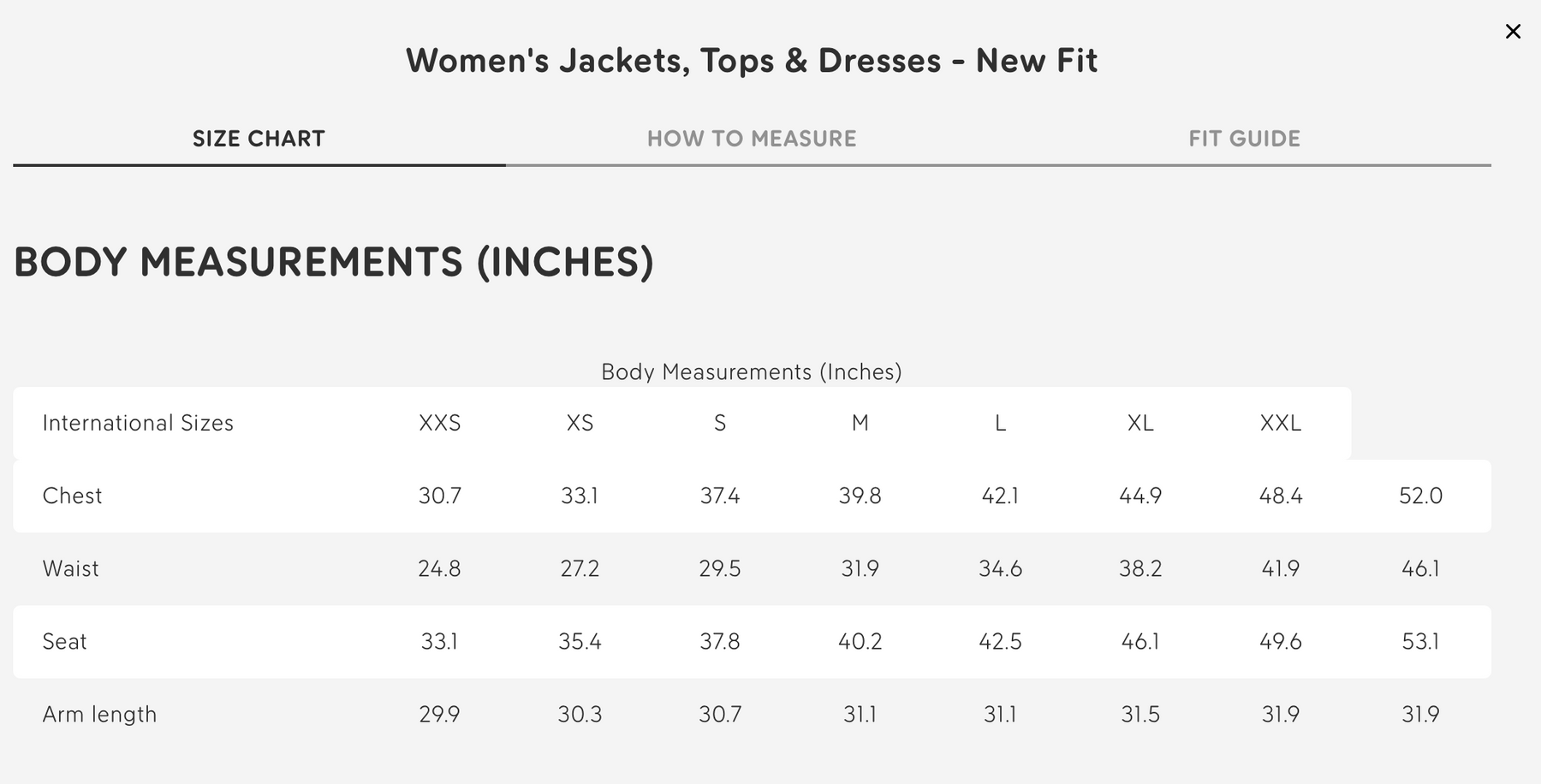This screenshot has width=1541, height=784.
Task: Click the XXS size column header
Action: [439, 423]
